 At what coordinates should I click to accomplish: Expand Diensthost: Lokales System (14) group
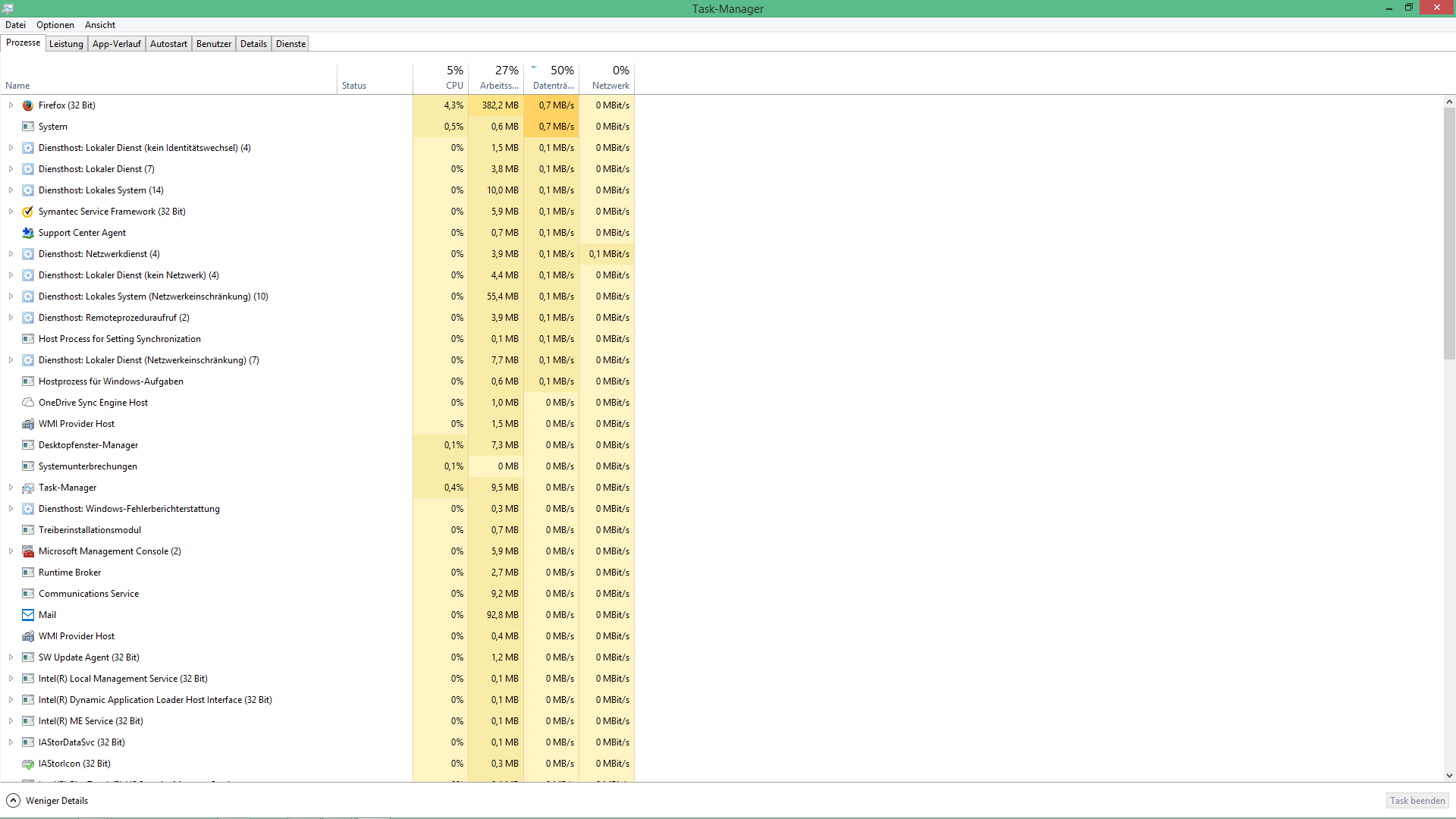point(11,190)
